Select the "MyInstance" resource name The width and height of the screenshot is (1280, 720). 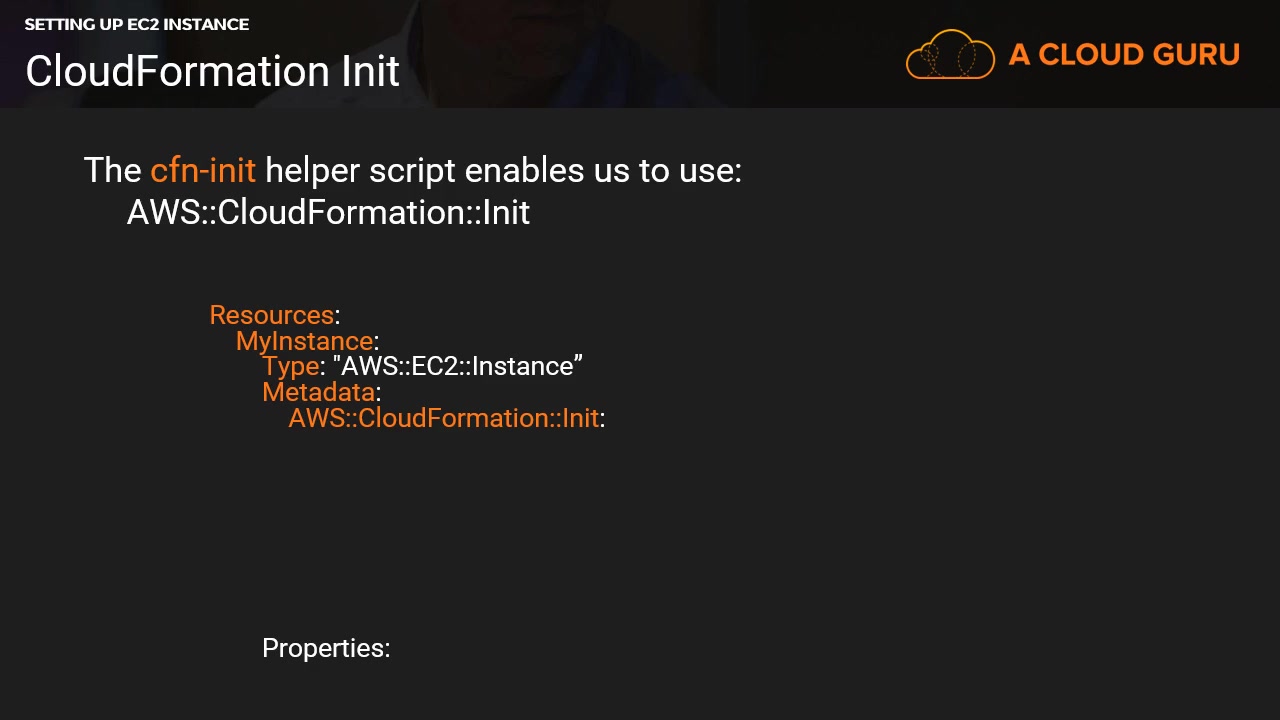click(x=304, y=341)
